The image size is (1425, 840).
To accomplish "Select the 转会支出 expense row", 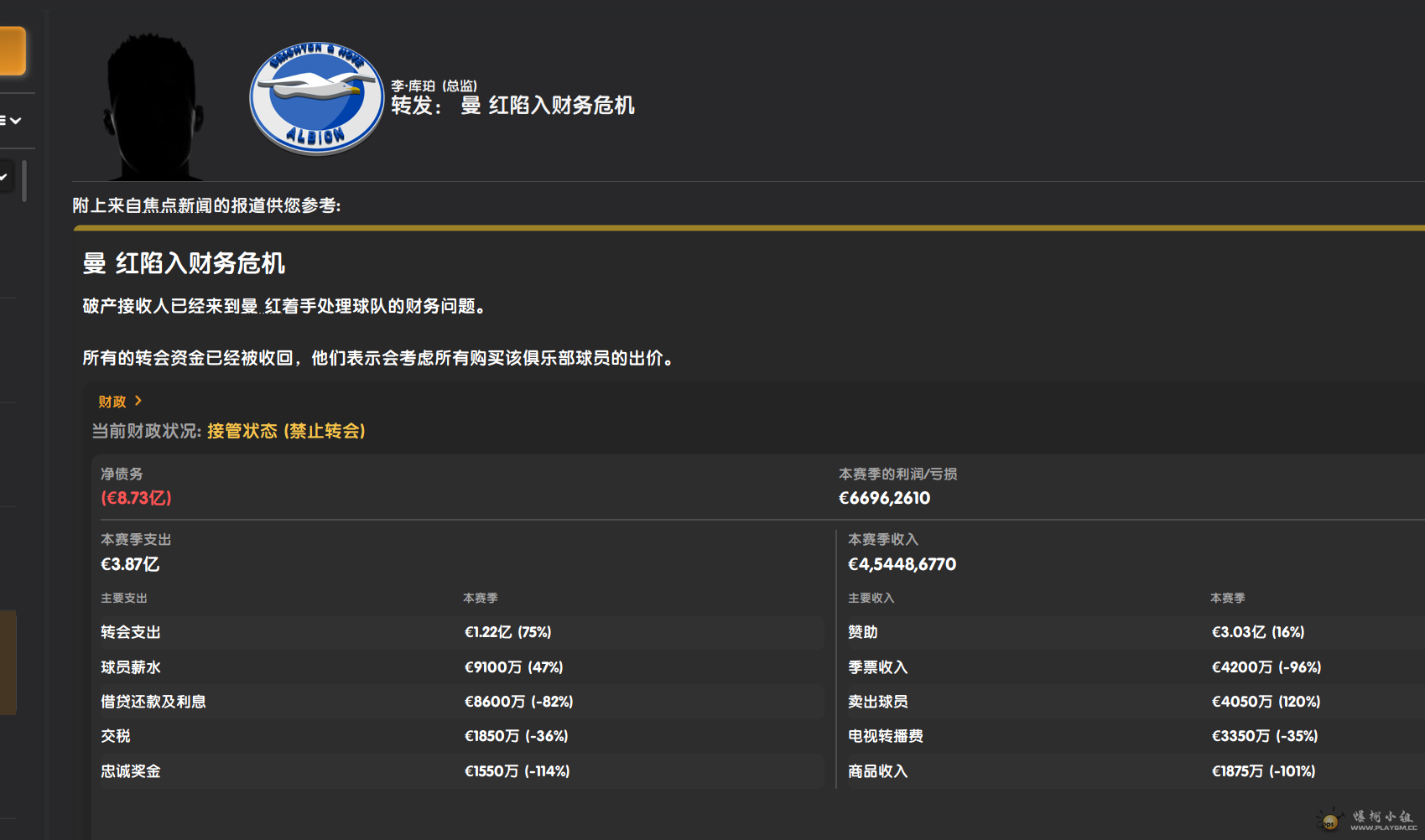I will (460, 632).
